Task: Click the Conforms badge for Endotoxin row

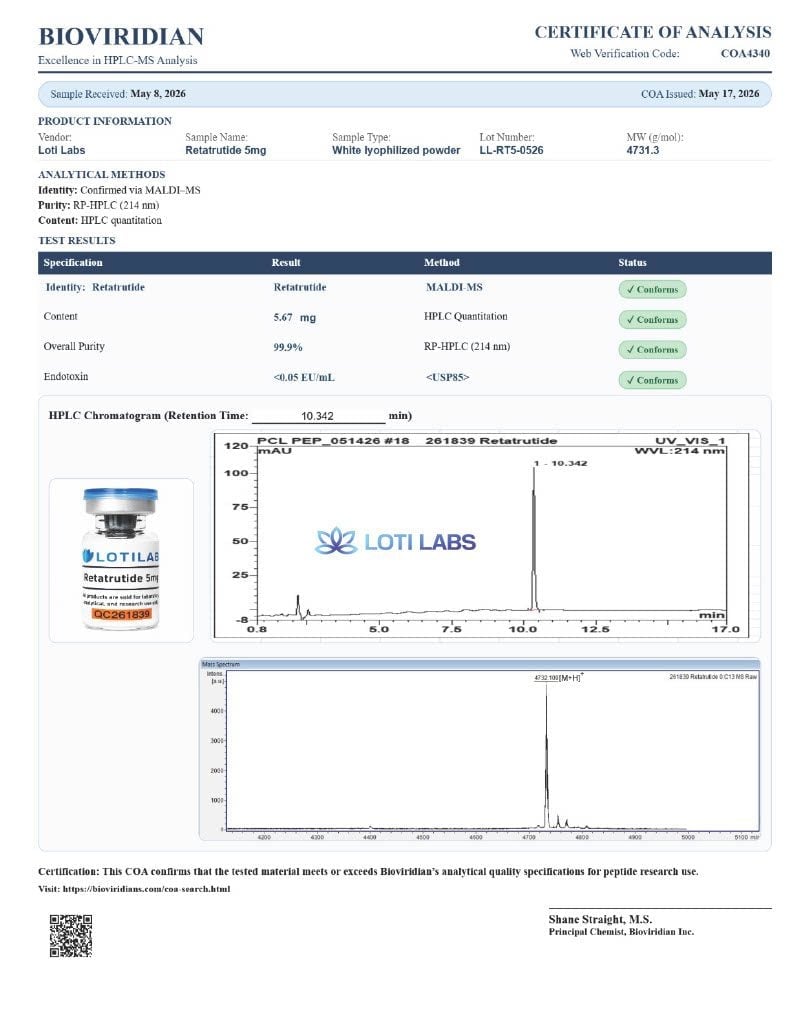Action: pos(652,380)
